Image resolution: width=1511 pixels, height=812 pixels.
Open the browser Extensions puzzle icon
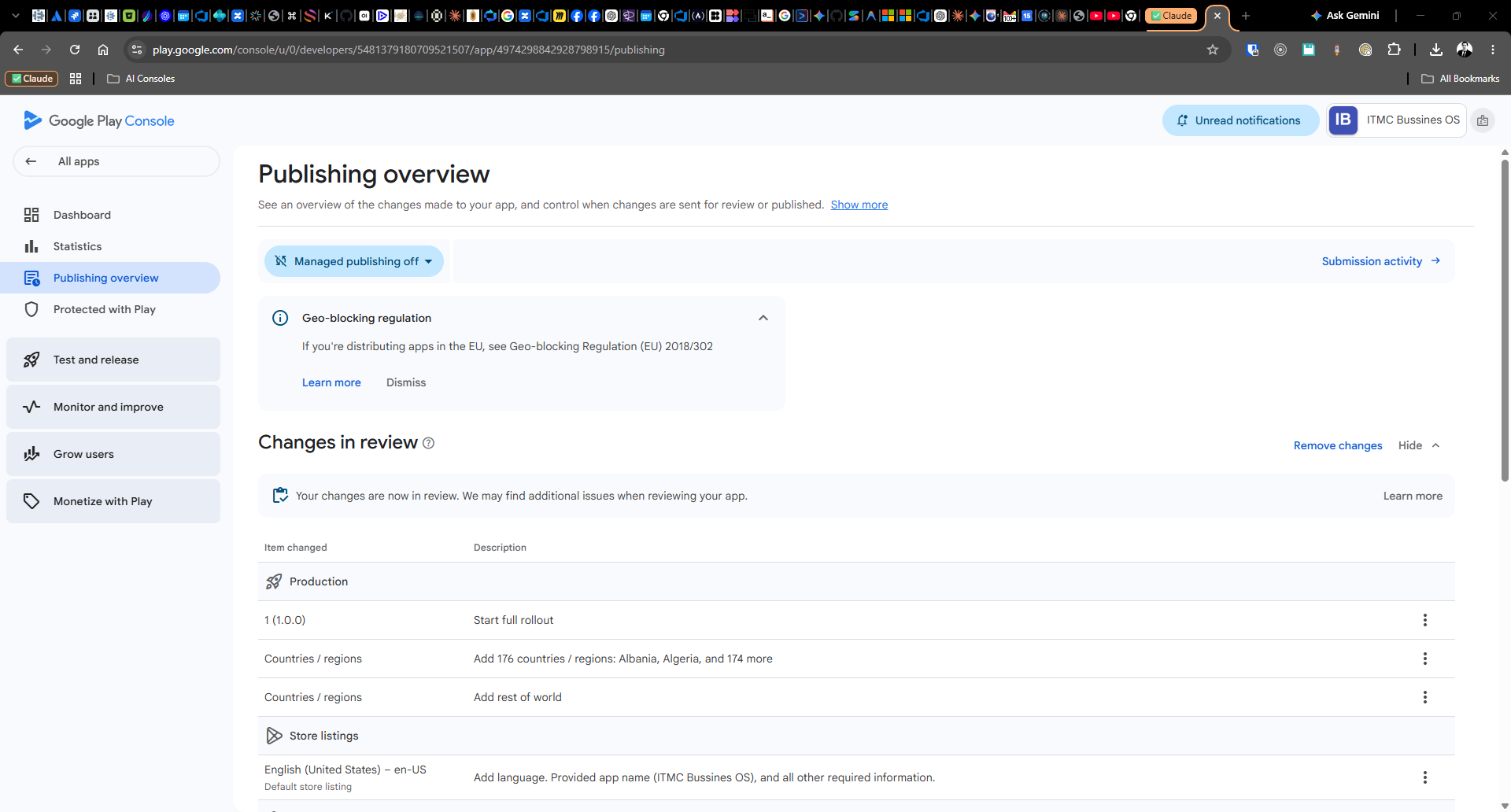click(1394, 50)
